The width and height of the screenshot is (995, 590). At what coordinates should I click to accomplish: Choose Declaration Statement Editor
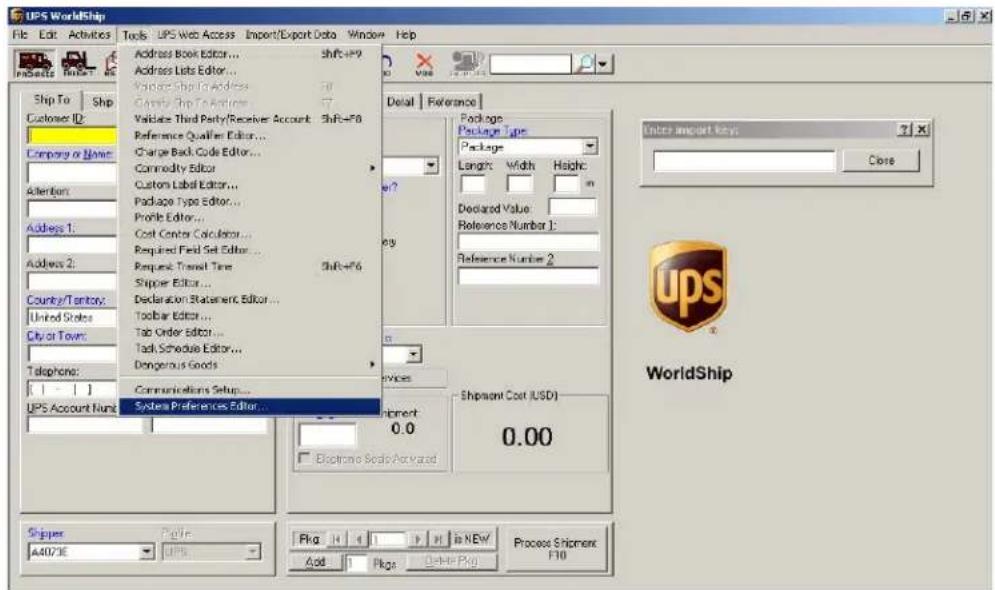point(250,299)
